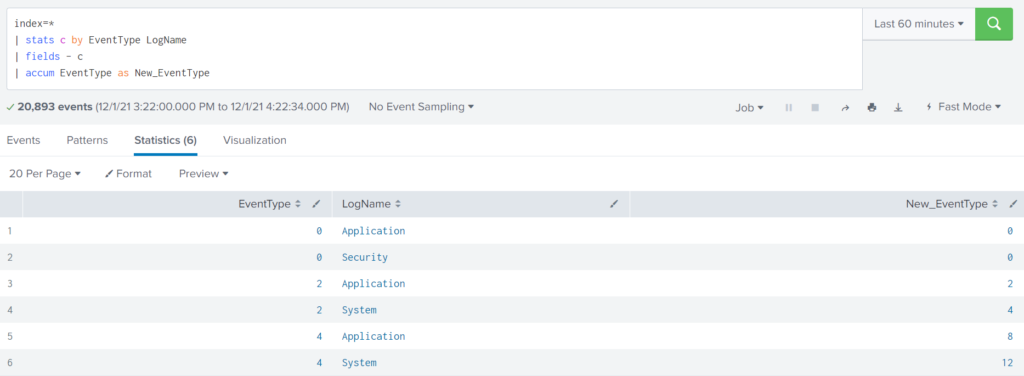Click LogName Application in row 1
The height and width of the screenshot is (376, 1024).
click(x=374, y=231)
